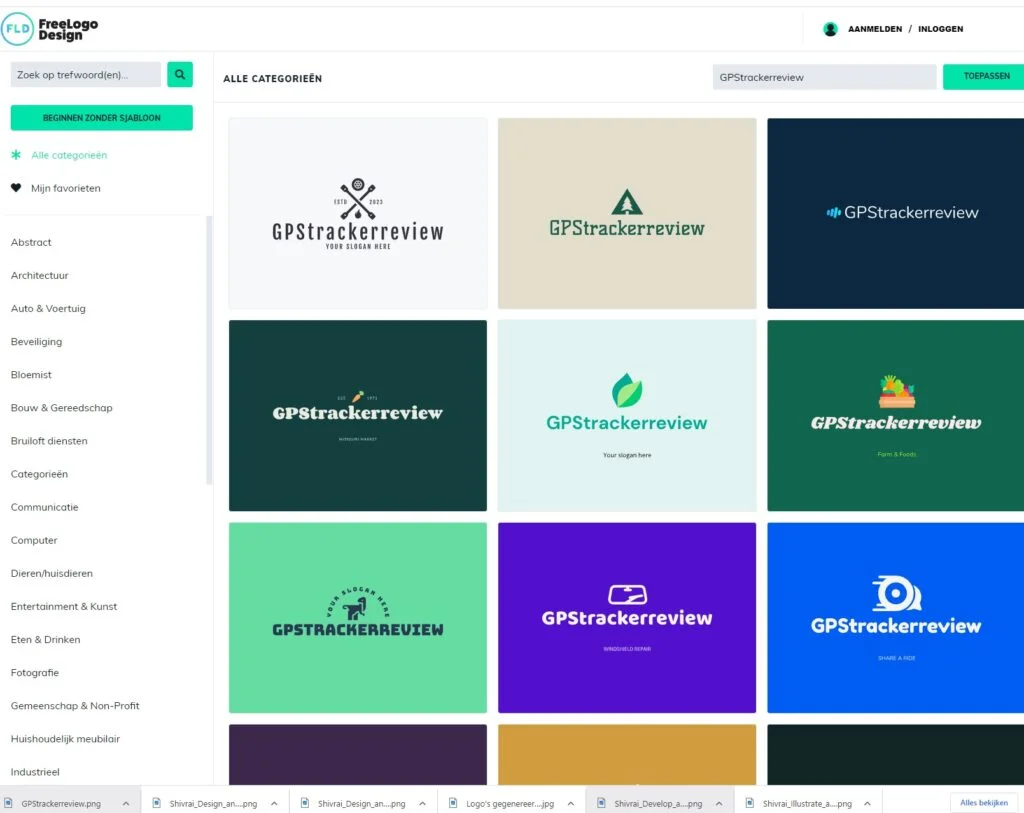Click the Alles bekijken button
This screenshot has height=813, width=1024.
point(983,802)
